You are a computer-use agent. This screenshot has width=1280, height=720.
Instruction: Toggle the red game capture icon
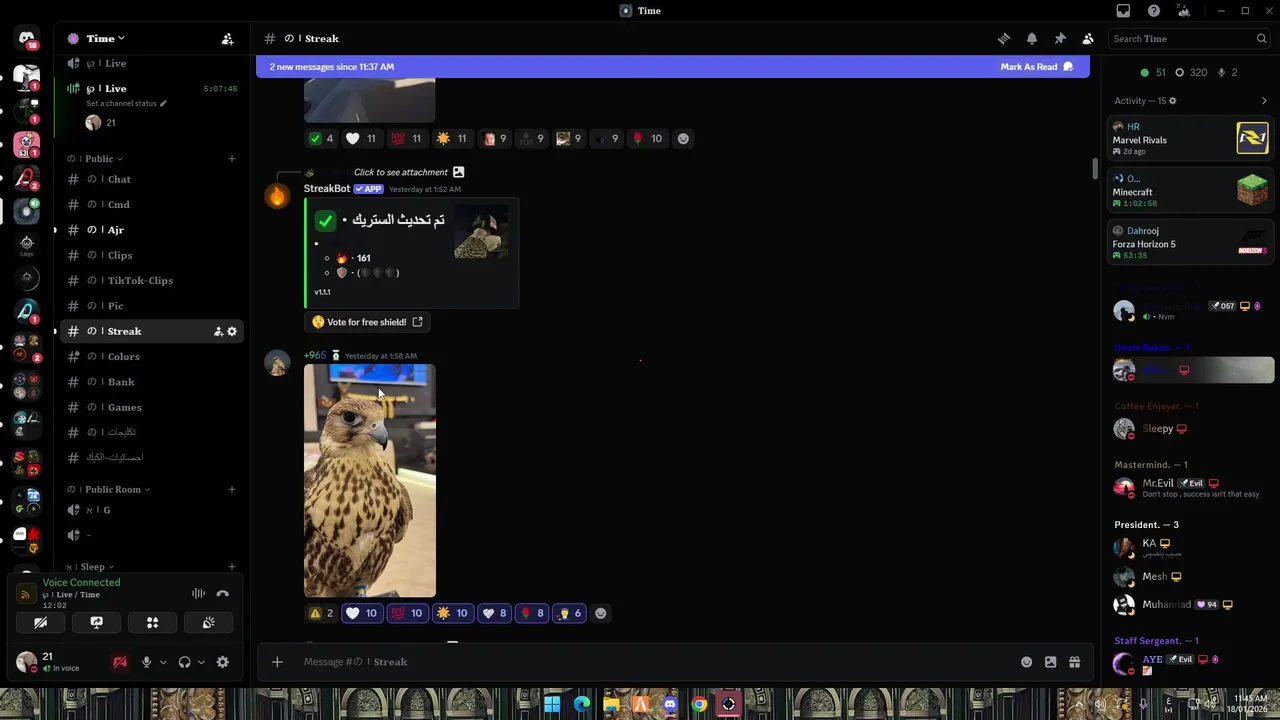click(x=120, y=662)
